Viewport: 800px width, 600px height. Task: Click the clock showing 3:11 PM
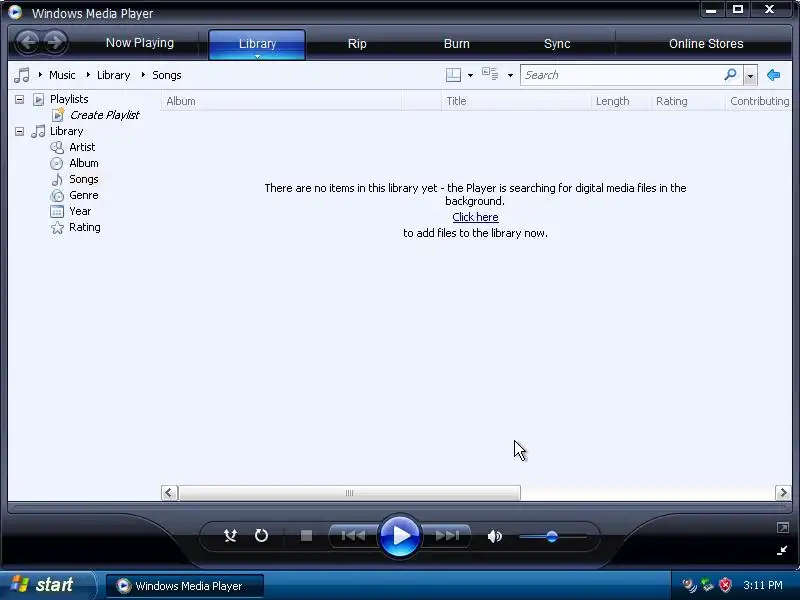(763, 585)
